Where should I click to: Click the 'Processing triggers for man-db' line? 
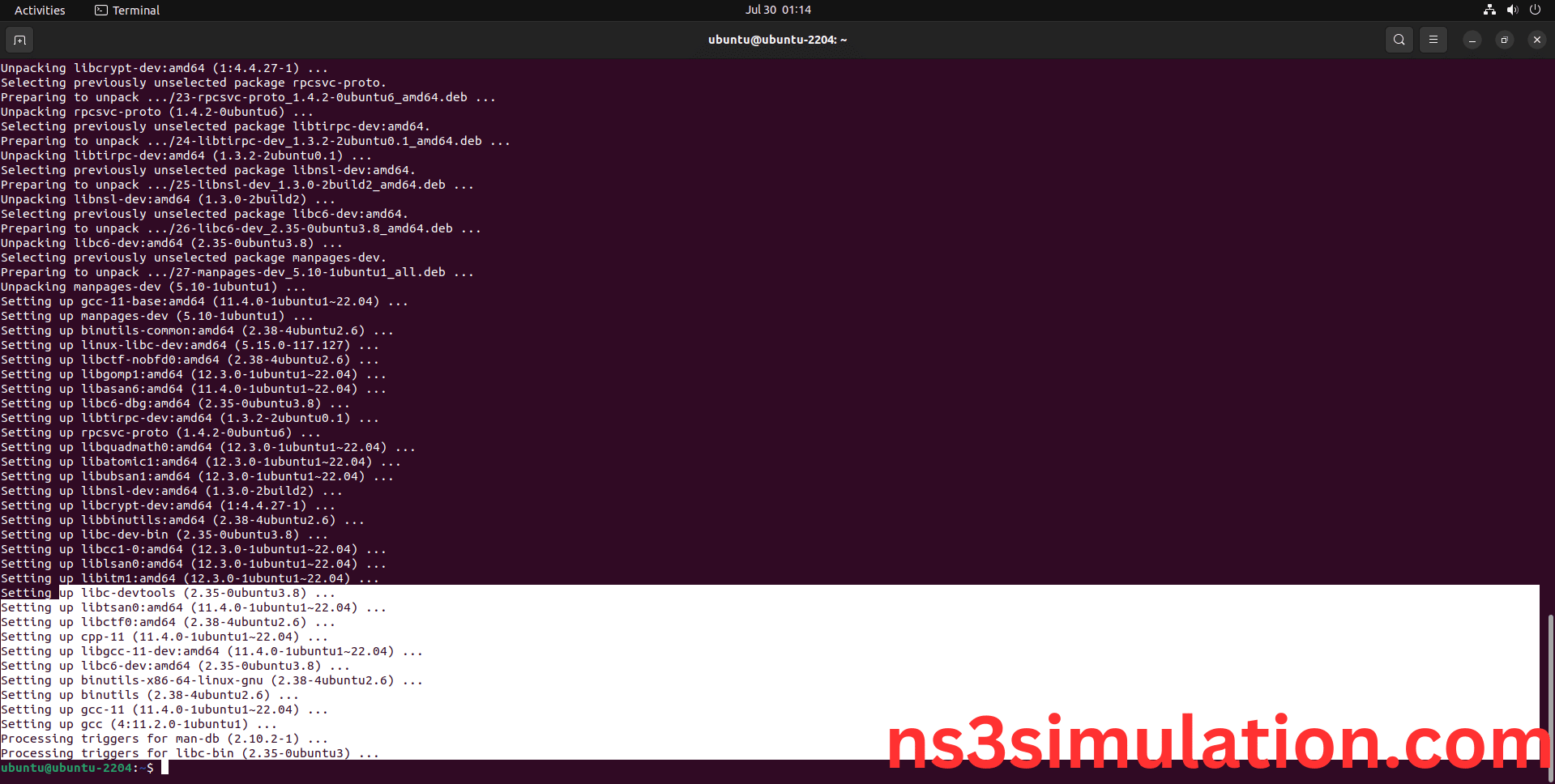(x=164, y=739)
